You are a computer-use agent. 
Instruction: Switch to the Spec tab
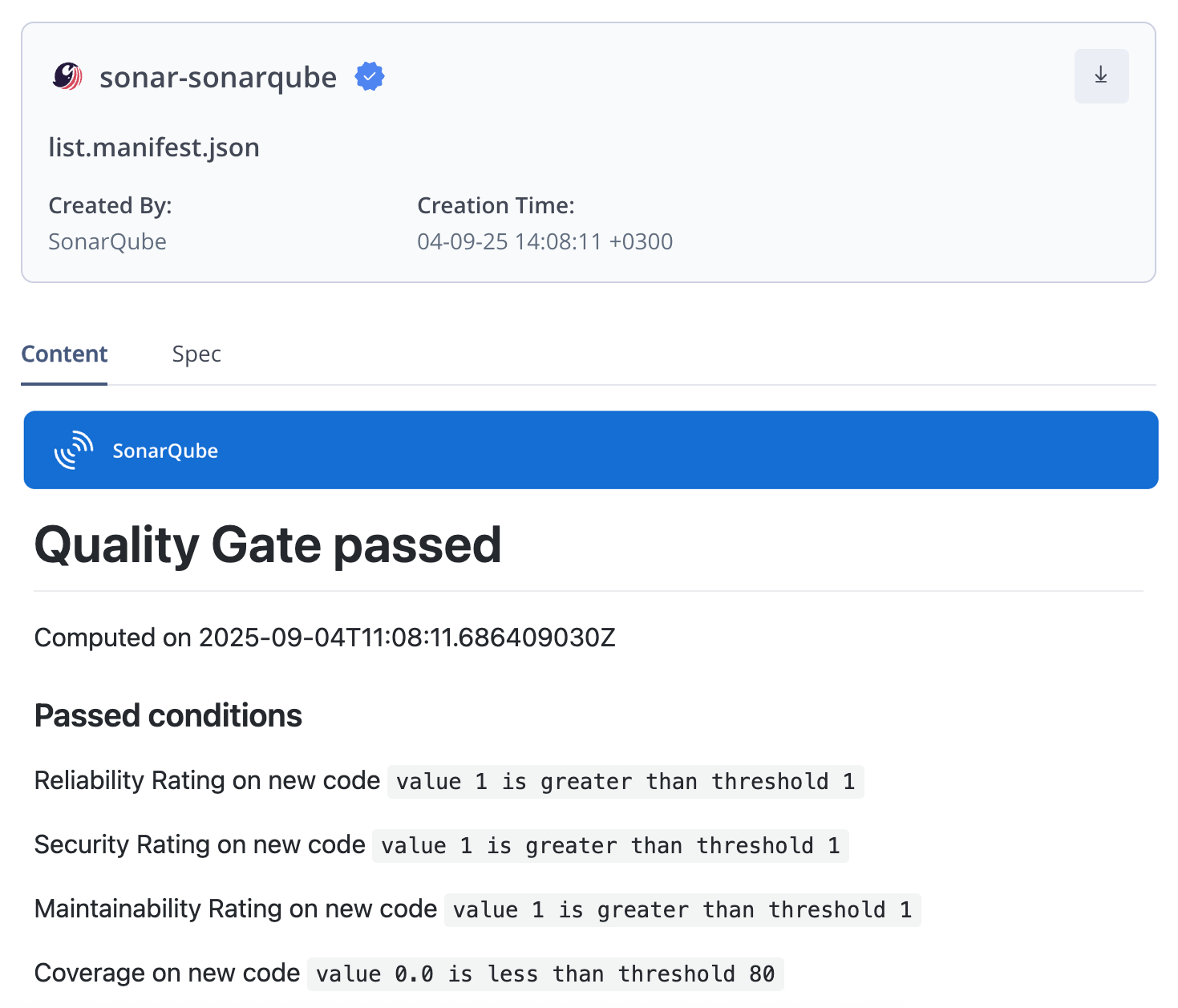click(196, 354)
